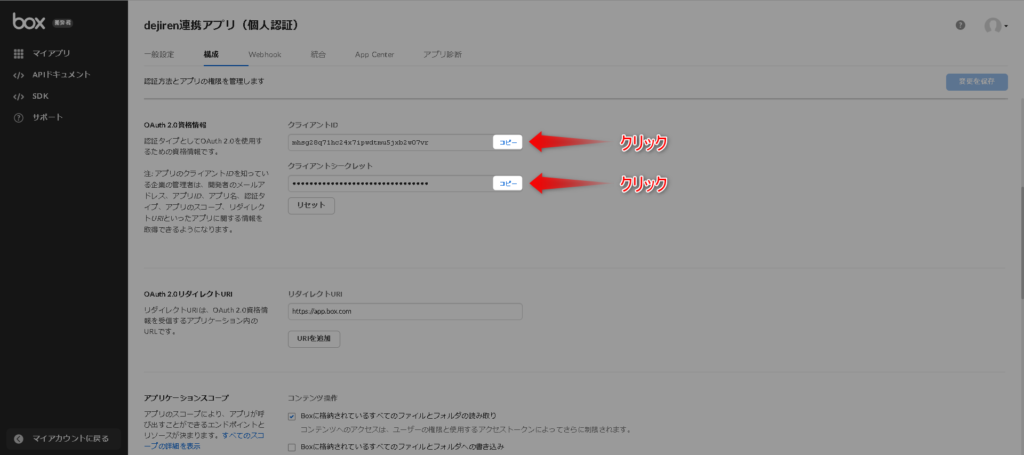Copy the クライアントID value
Screen dimensions: 1024x455
click(x=507, y=142)
